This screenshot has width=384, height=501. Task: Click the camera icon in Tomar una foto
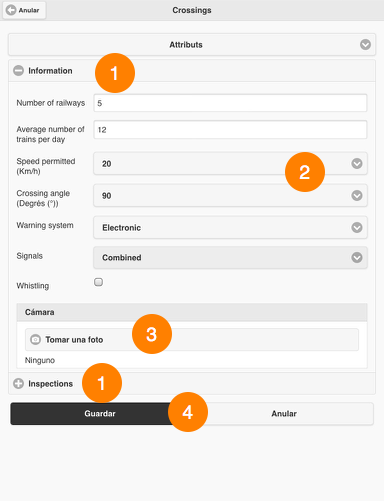[35, 339]
